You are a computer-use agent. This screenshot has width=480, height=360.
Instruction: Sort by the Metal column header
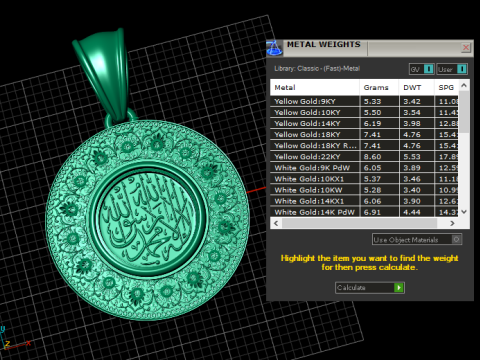pyautogui.click(x=315, y=87)
